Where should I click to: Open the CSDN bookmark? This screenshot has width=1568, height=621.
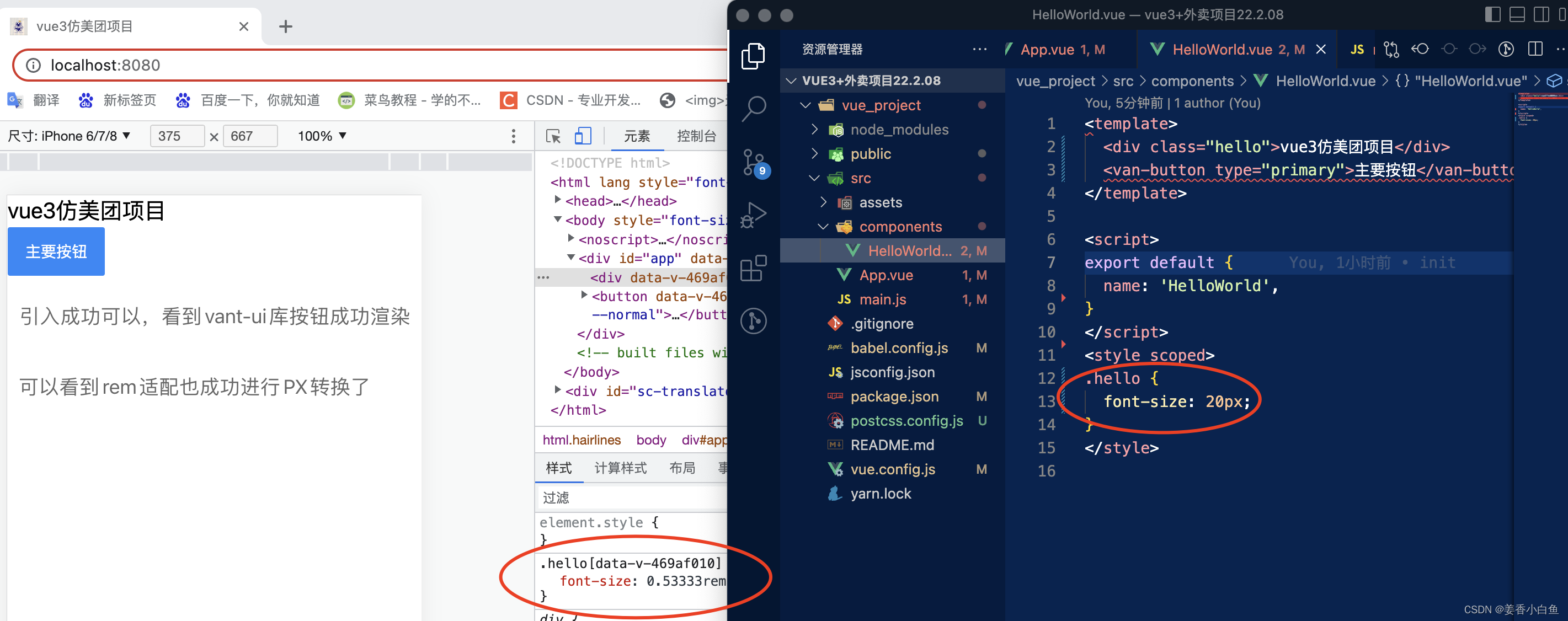570,100
